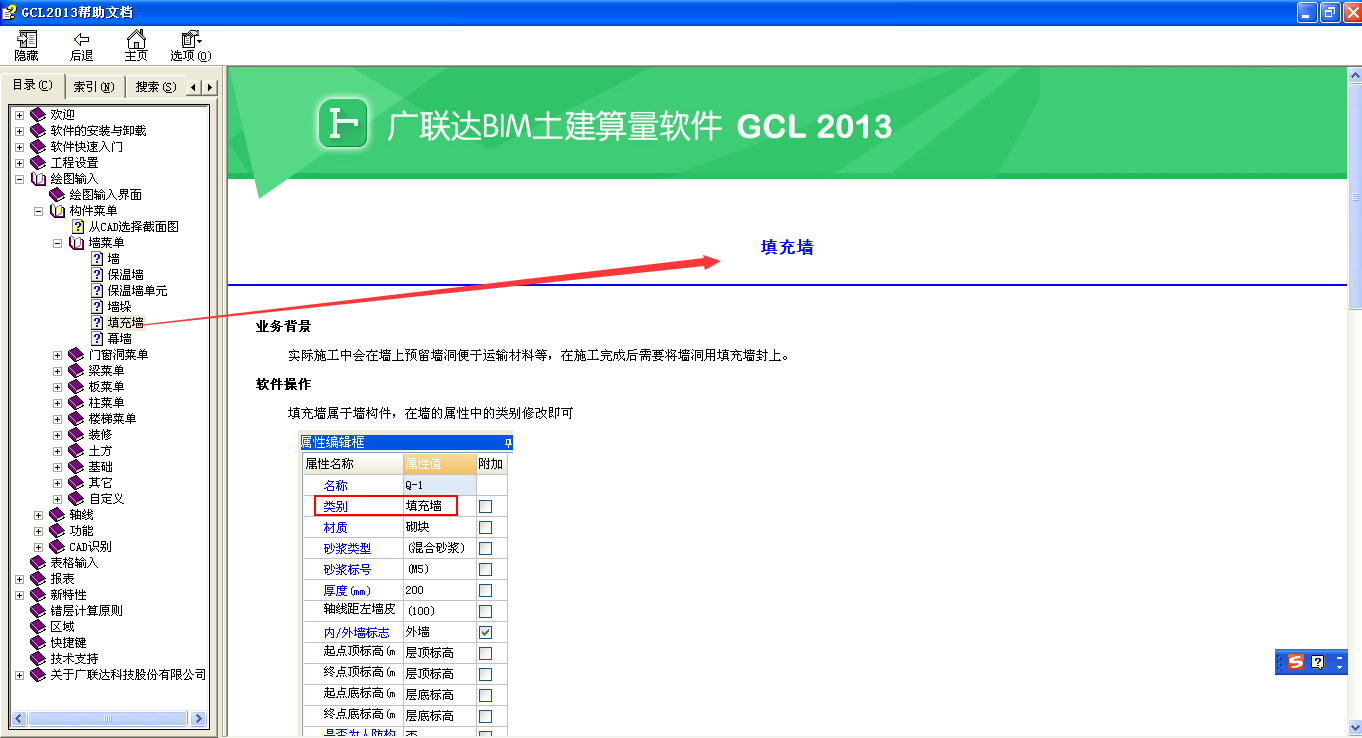Click the open book icon of 绘图输入
This screenshot has height=738, width=1362.
pos(38,179)
